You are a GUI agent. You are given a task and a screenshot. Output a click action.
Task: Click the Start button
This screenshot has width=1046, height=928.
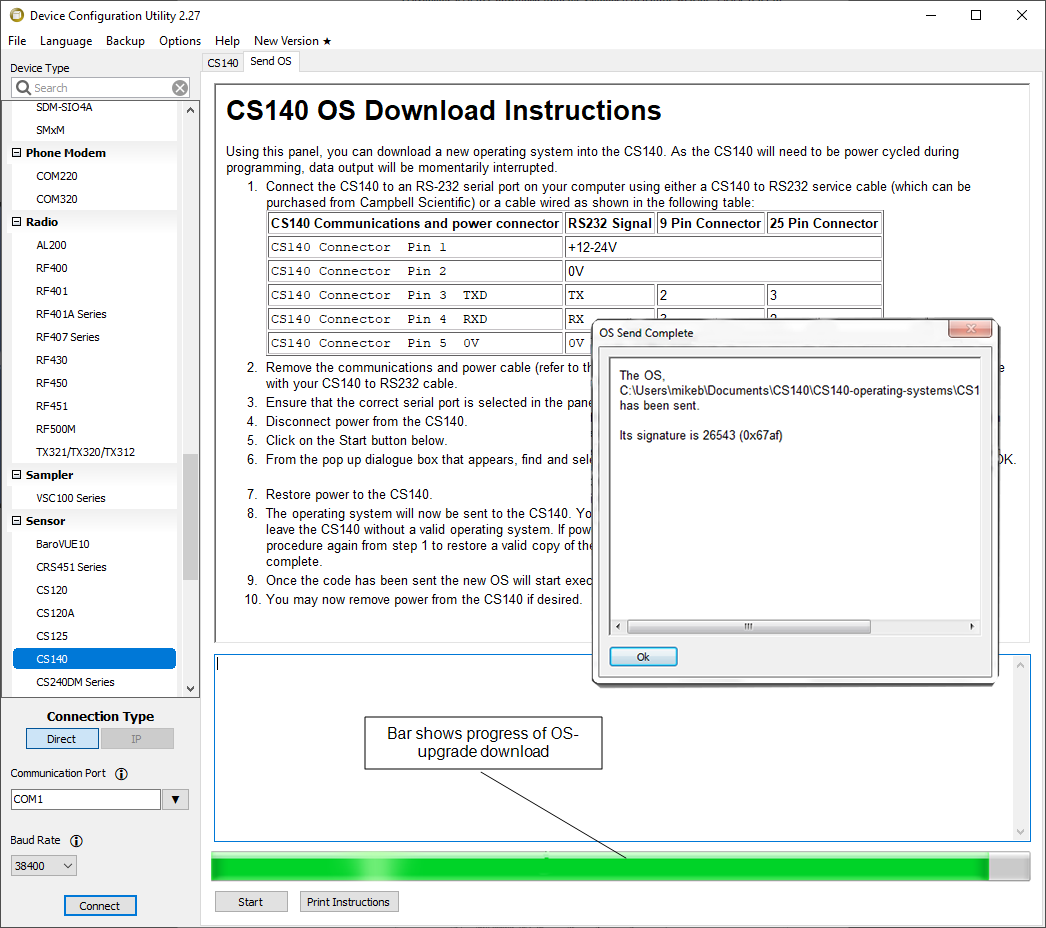pos(251,902)
